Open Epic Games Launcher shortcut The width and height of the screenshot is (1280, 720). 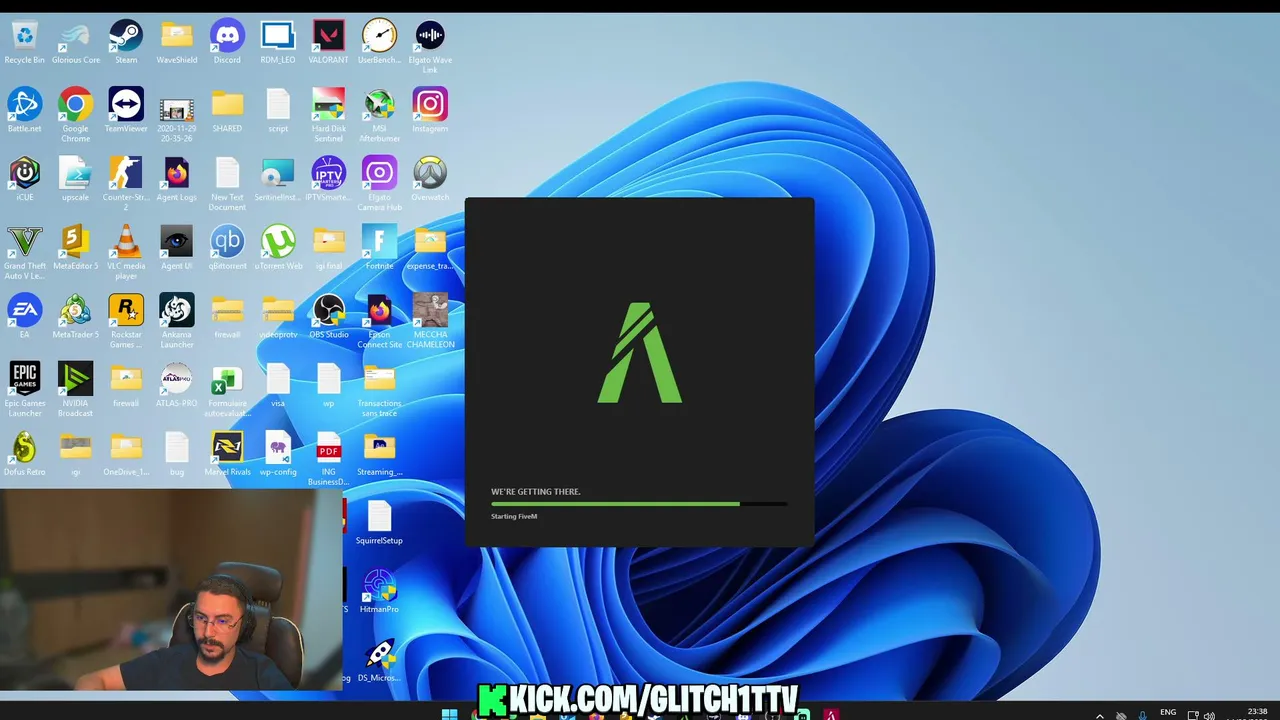tap(25, 379)
